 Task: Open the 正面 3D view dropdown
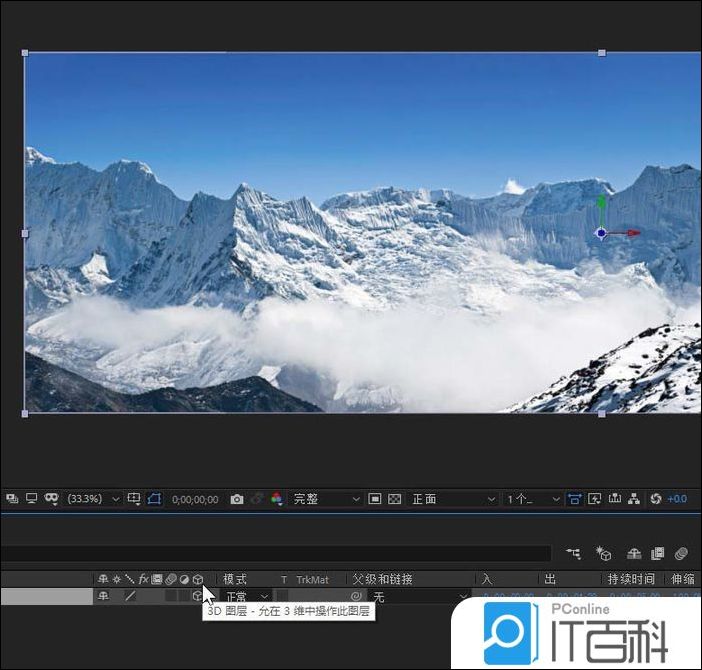(454, 499)
